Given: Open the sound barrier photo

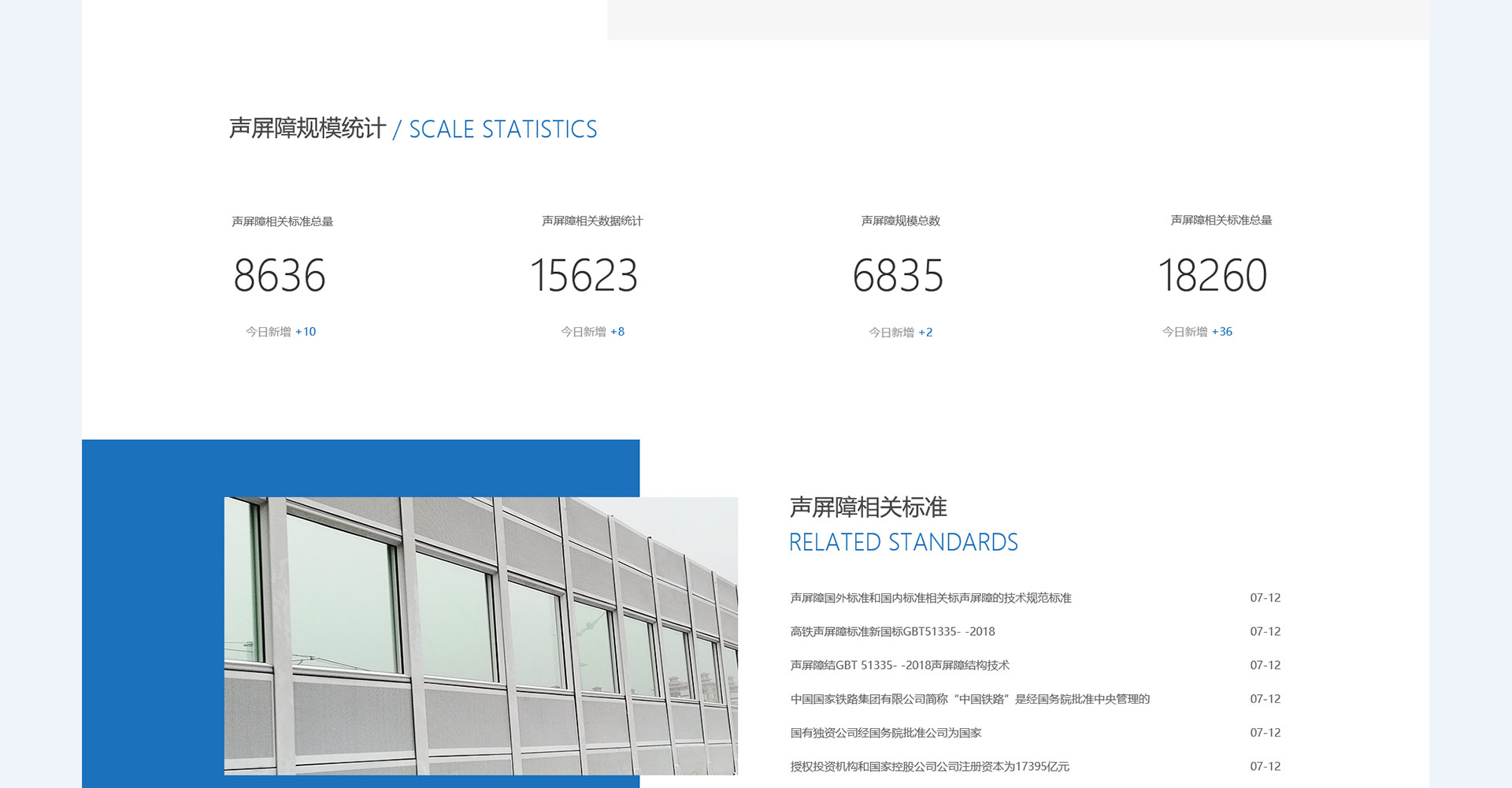Looking at the screenshot, I should (480, 635).
